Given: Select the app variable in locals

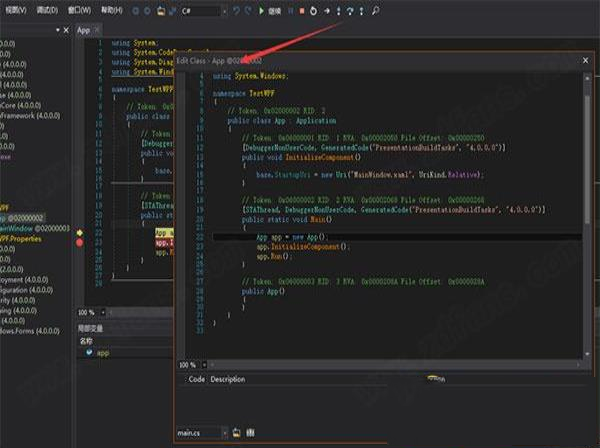Looking at the screenshot, I should [103, 353].
